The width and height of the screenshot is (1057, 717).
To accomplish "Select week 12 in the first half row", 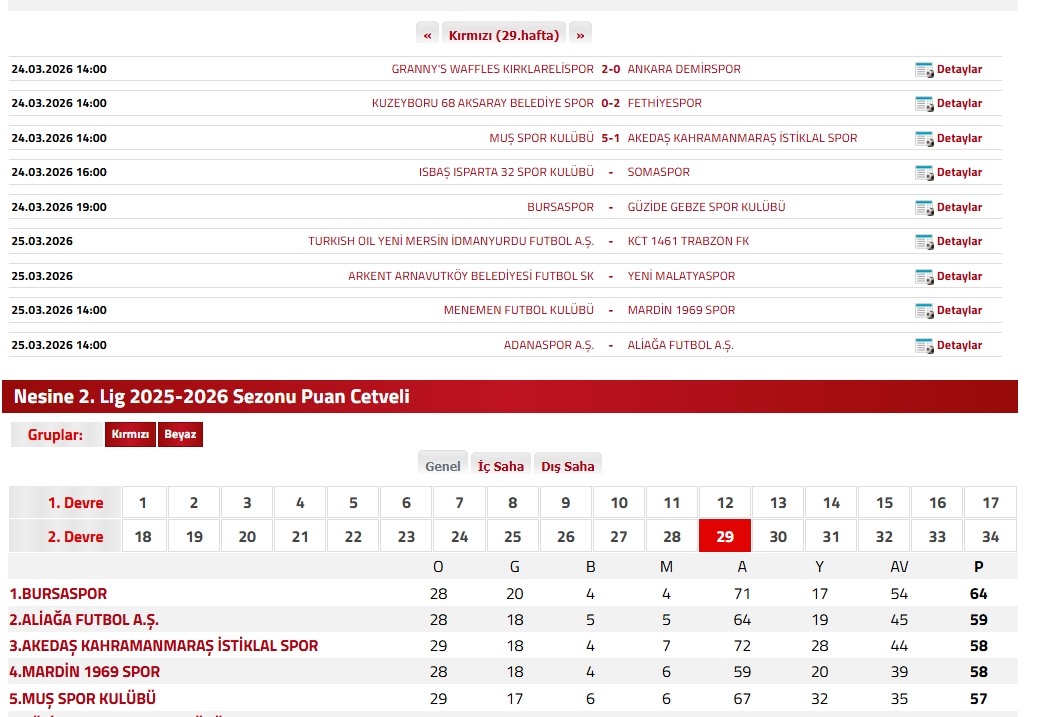I will (725, 503).
